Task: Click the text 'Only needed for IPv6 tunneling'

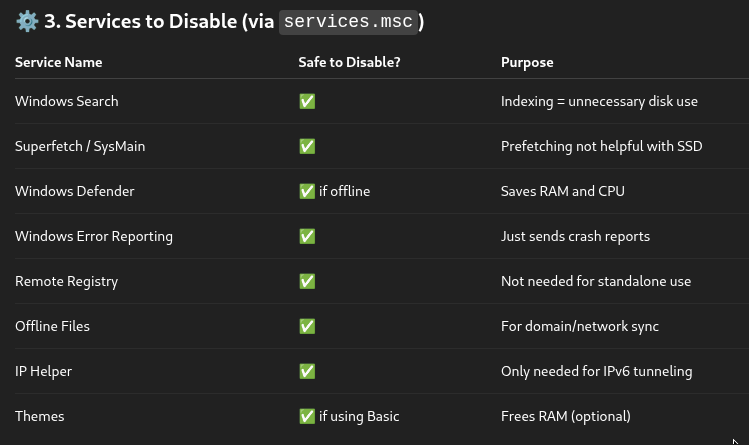Action: pos(596,371)
